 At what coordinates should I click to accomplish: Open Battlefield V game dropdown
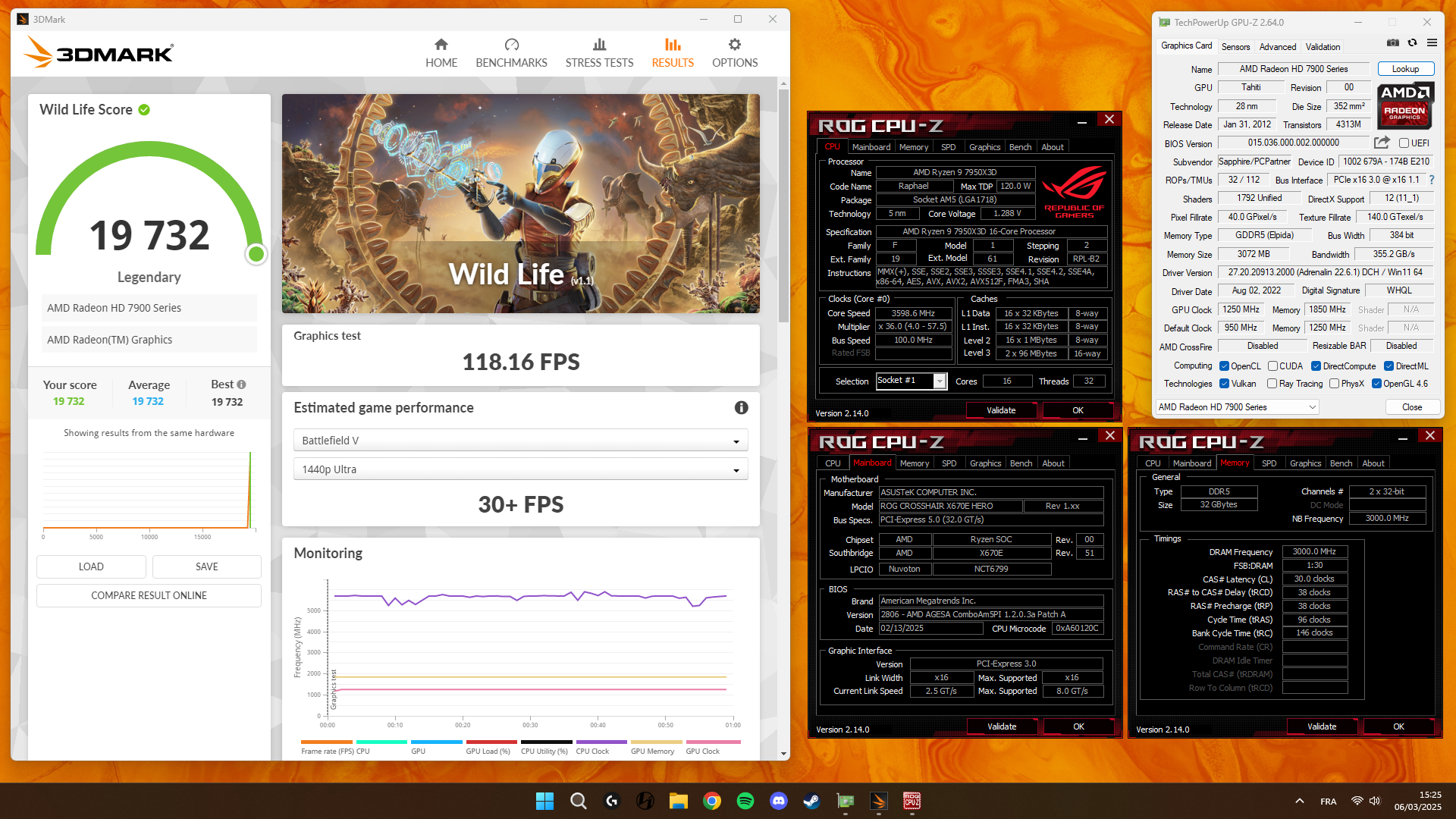click(520, 441)
